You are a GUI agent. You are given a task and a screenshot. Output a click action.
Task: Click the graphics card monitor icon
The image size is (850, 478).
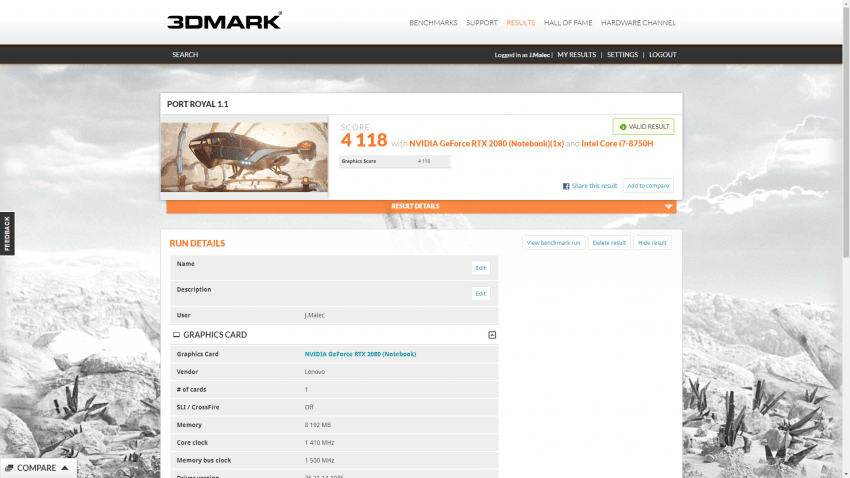click(176, 335)
